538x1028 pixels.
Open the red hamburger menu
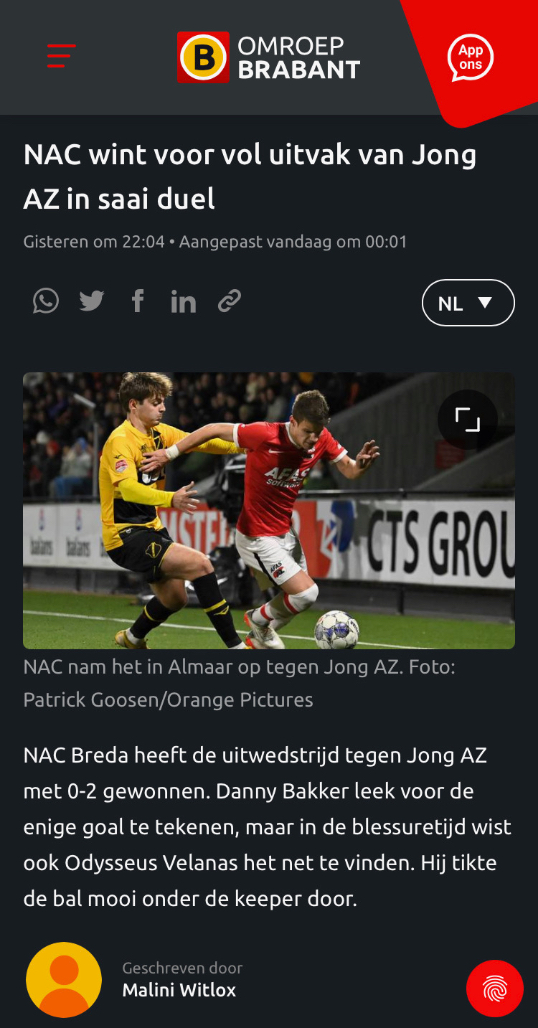click(x=61, y=56)
